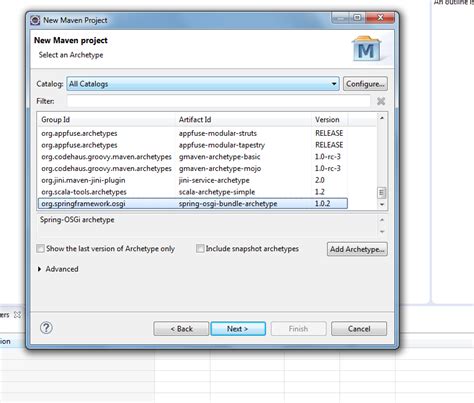Click the org.springframework.osgi group id
Viewport: 474px width, 403px height.
tap(83, 204)
